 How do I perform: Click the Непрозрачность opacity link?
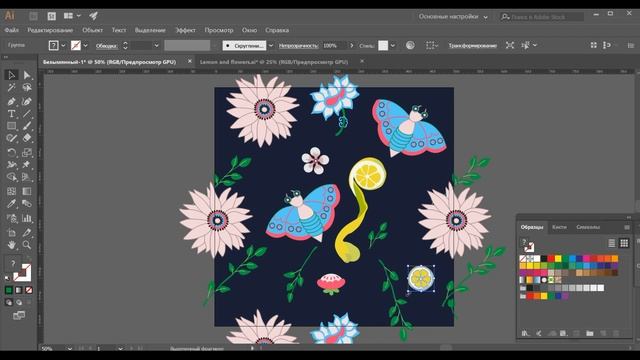(298, 46)
